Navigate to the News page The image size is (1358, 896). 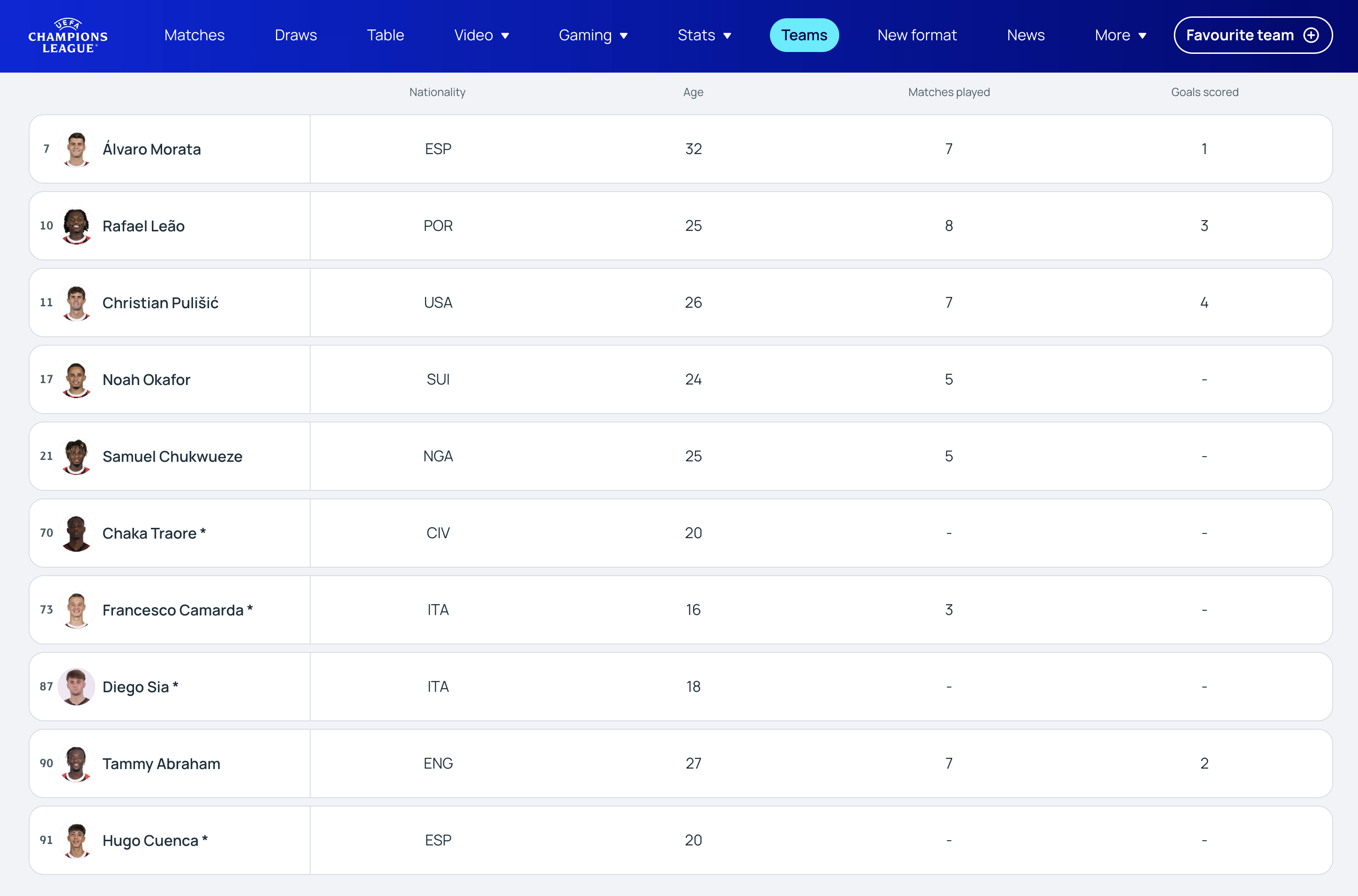pos(1025,36)
